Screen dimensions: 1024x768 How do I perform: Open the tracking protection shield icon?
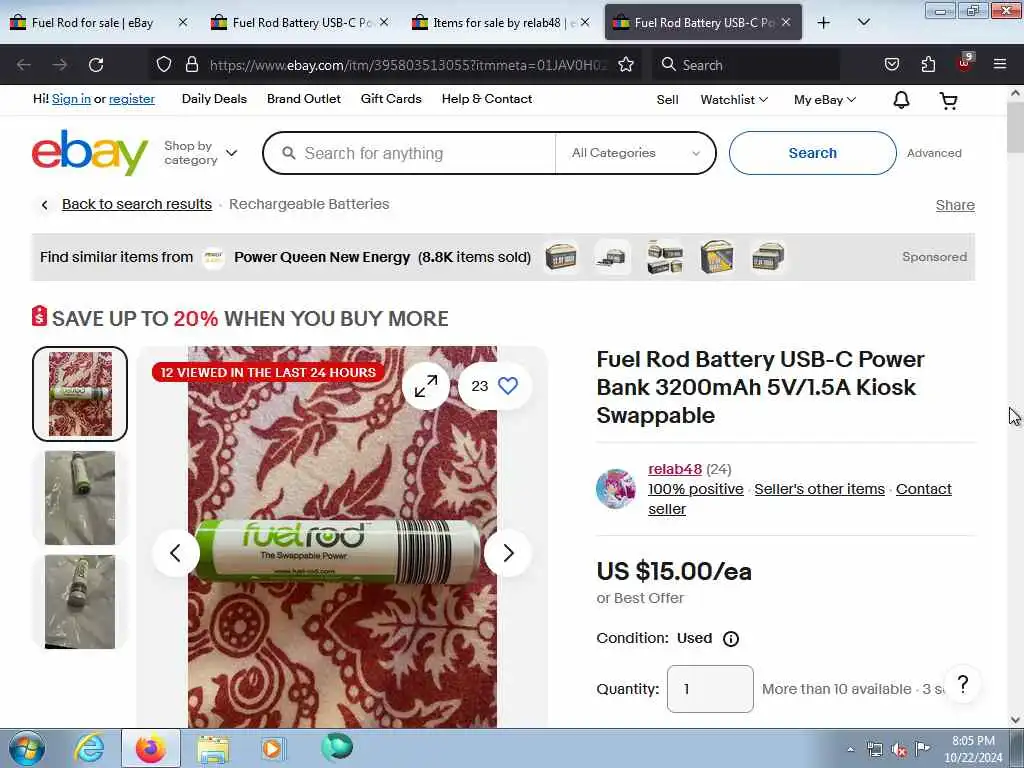[164, 64]
